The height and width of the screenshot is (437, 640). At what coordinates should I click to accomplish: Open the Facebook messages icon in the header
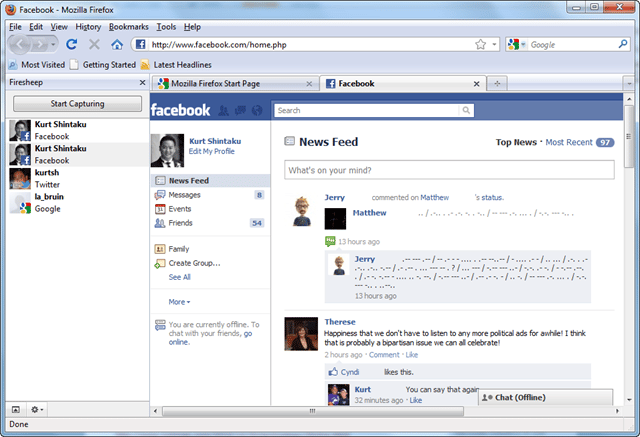[x=240, y=110]
